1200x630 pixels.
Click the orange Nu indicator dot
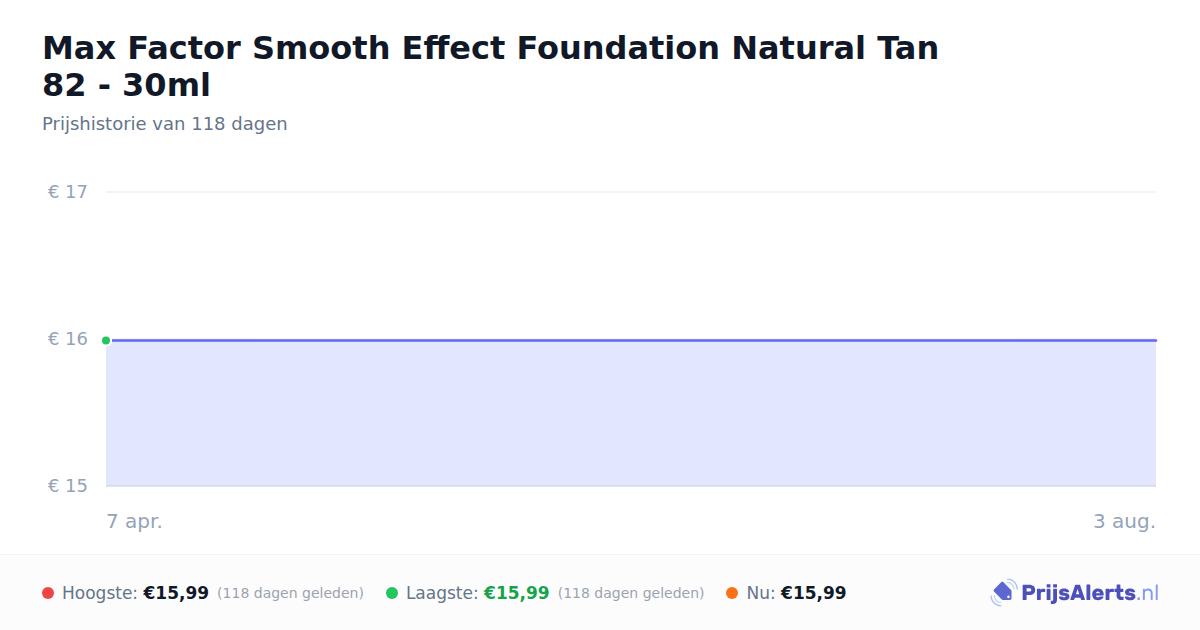[732, 593]
